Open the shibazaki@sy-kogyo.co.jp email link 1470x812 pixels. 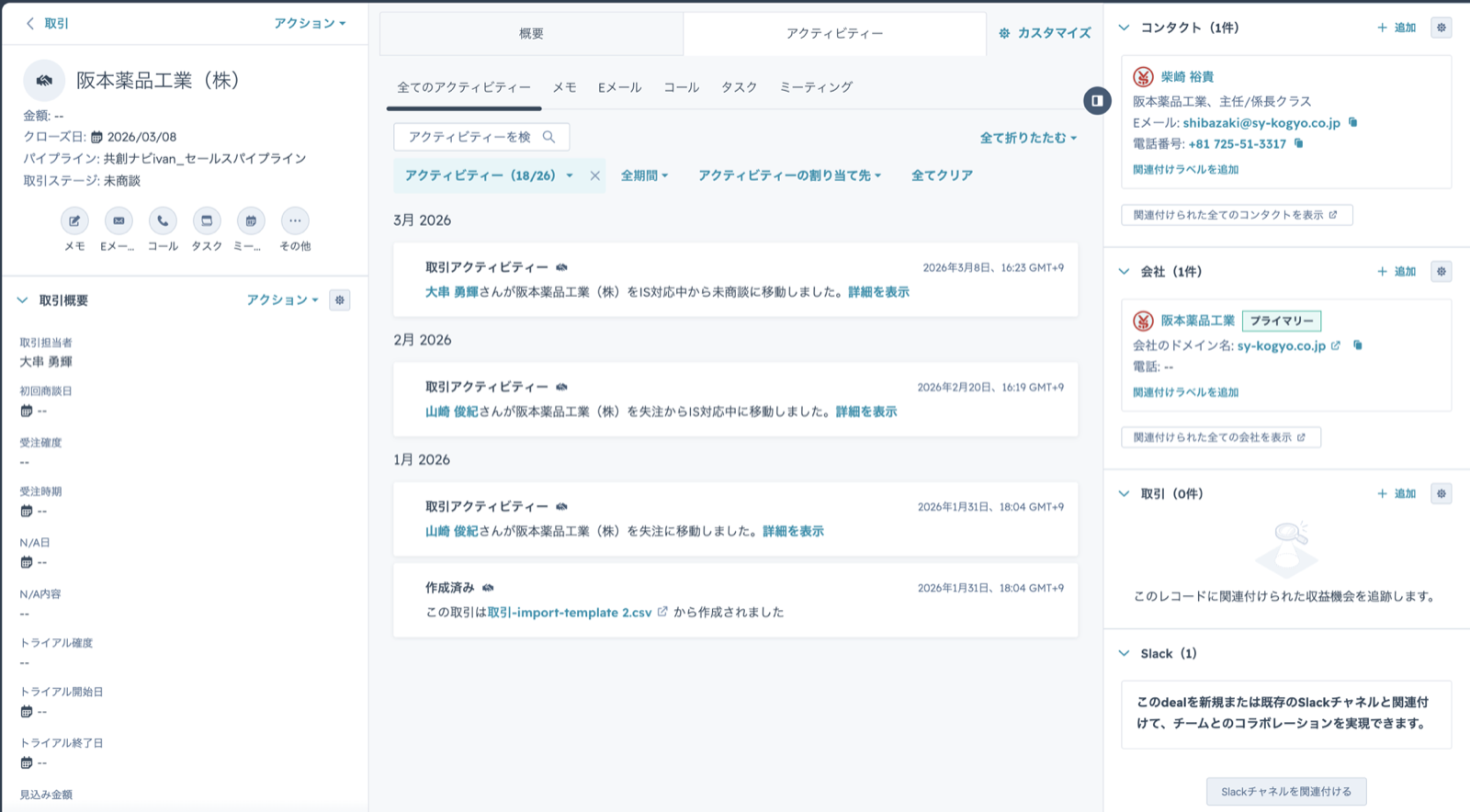[x=1261, y=123]
